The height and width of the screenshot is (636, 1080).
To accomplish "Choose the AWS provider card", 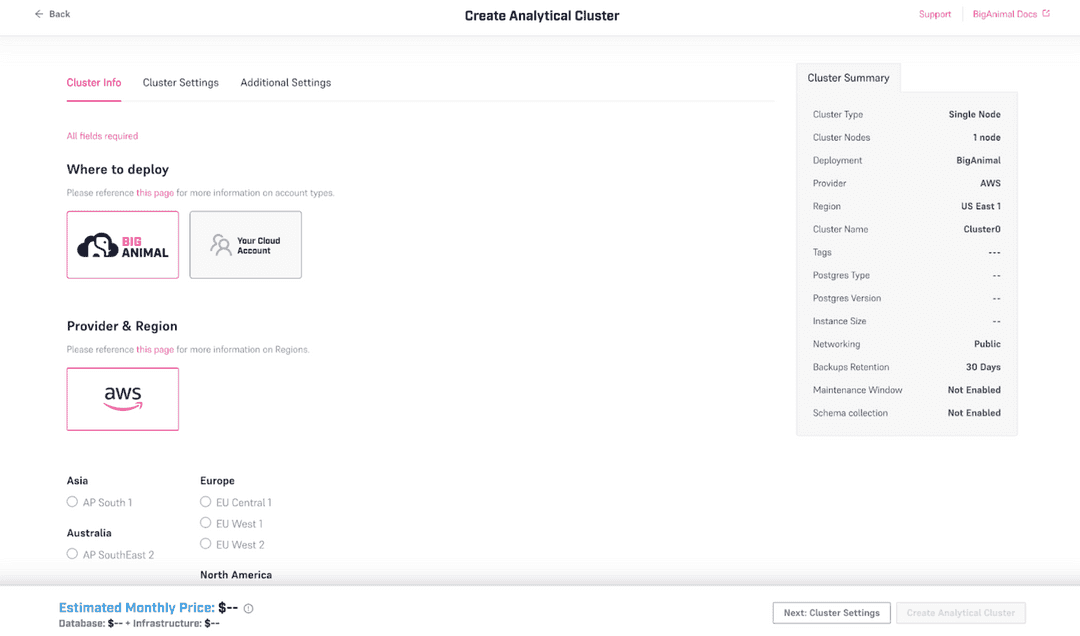I will [123, 399].
